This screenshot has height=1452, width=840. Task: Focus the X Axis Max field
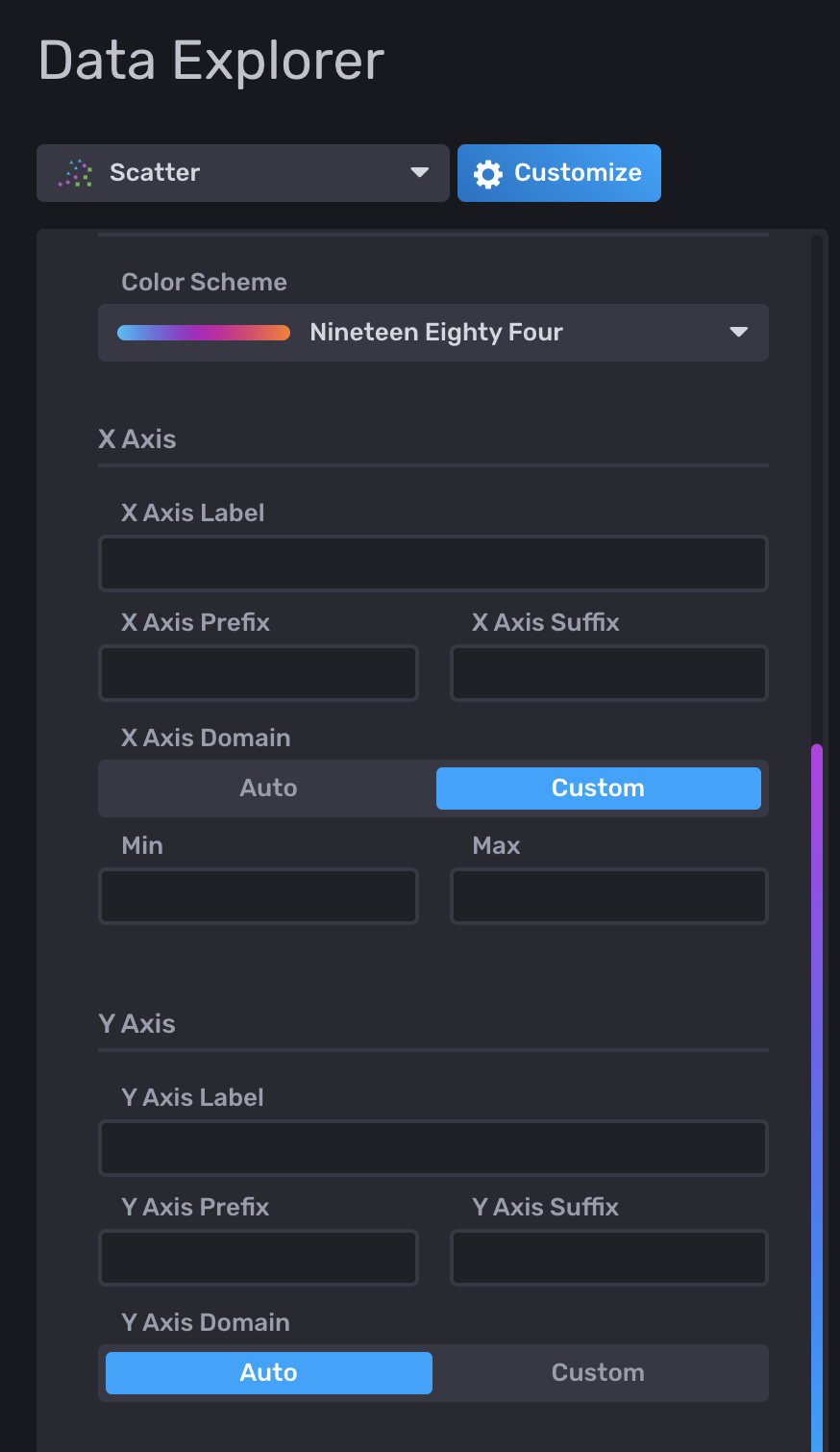coord(609,896)
